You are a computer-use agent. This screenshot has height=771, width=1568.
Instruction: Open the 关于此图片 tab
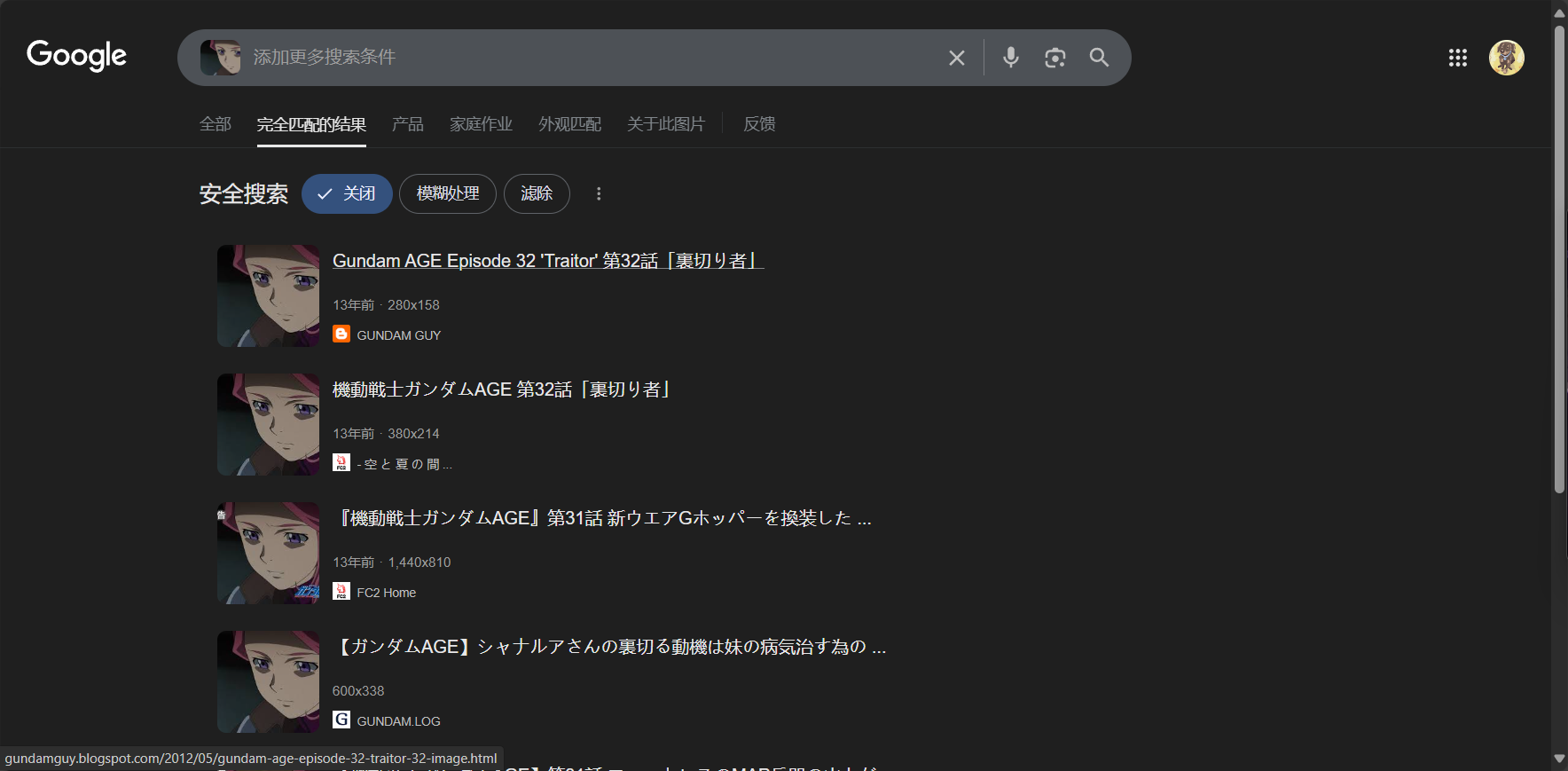tap(666, 124)
